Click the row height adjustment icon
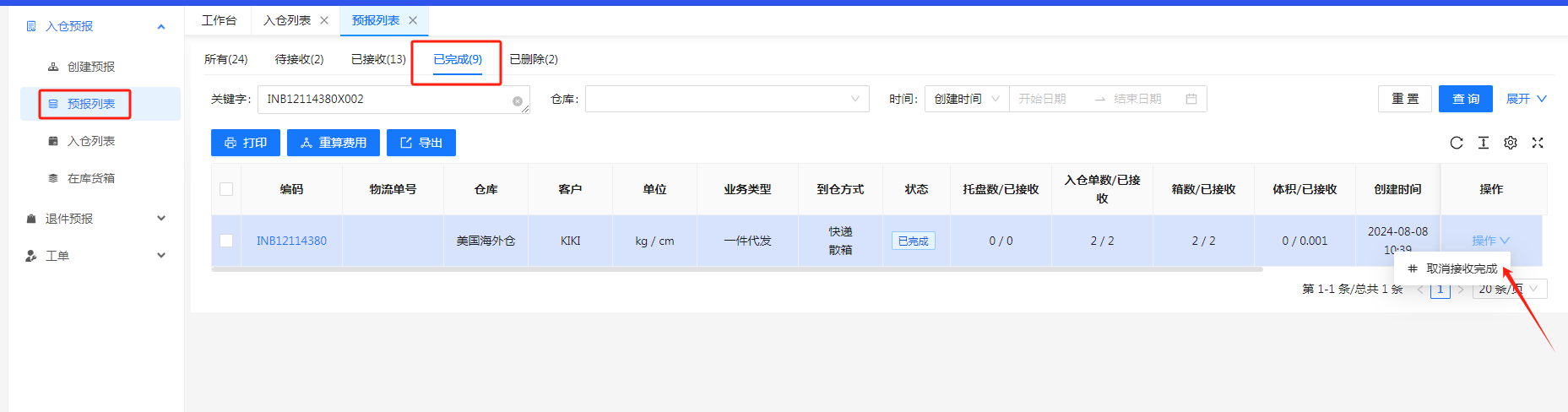Viewport: 1568px width, 412px height. [1484, 143]
